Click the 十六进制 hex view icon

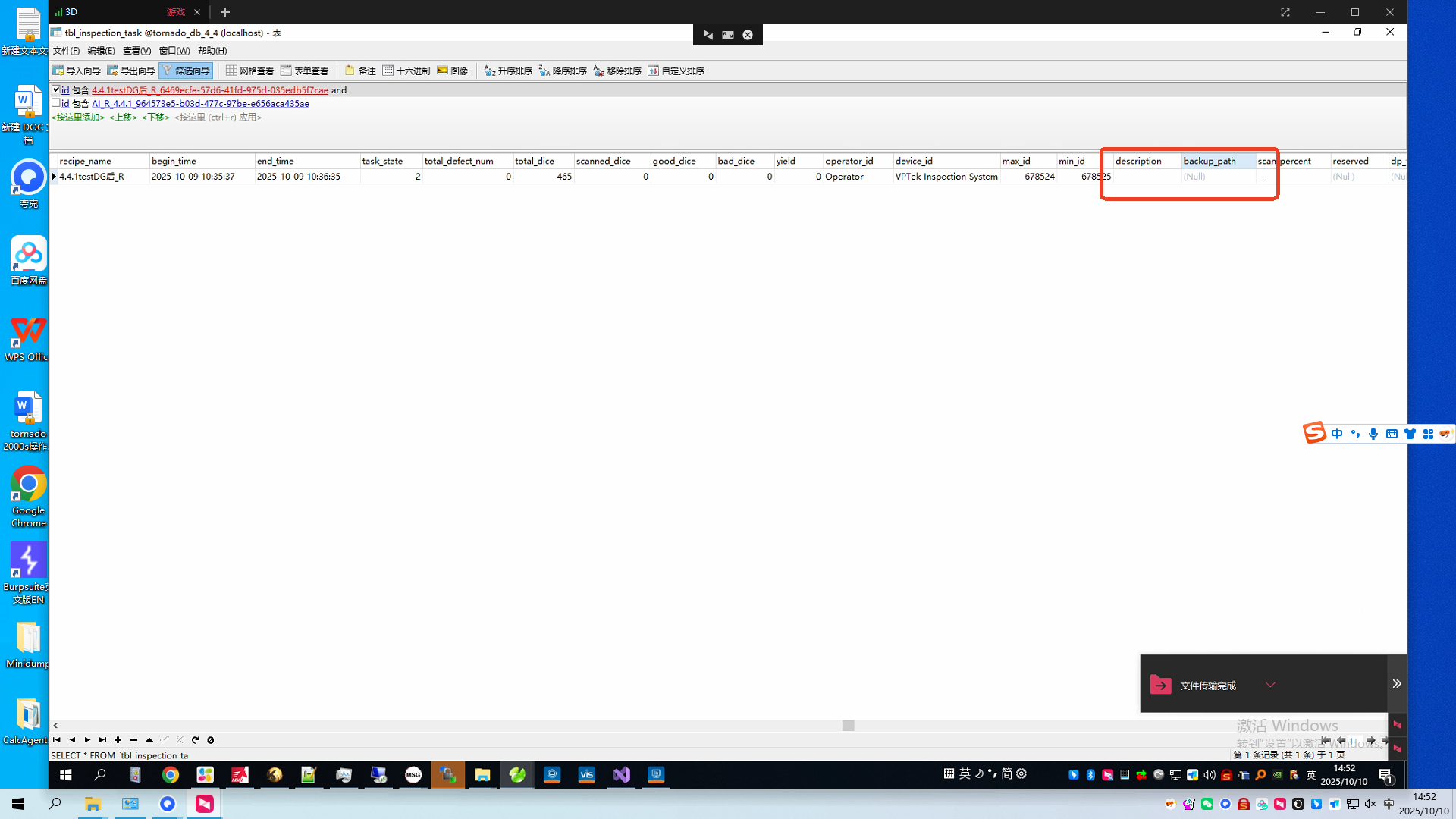(388, 71)
